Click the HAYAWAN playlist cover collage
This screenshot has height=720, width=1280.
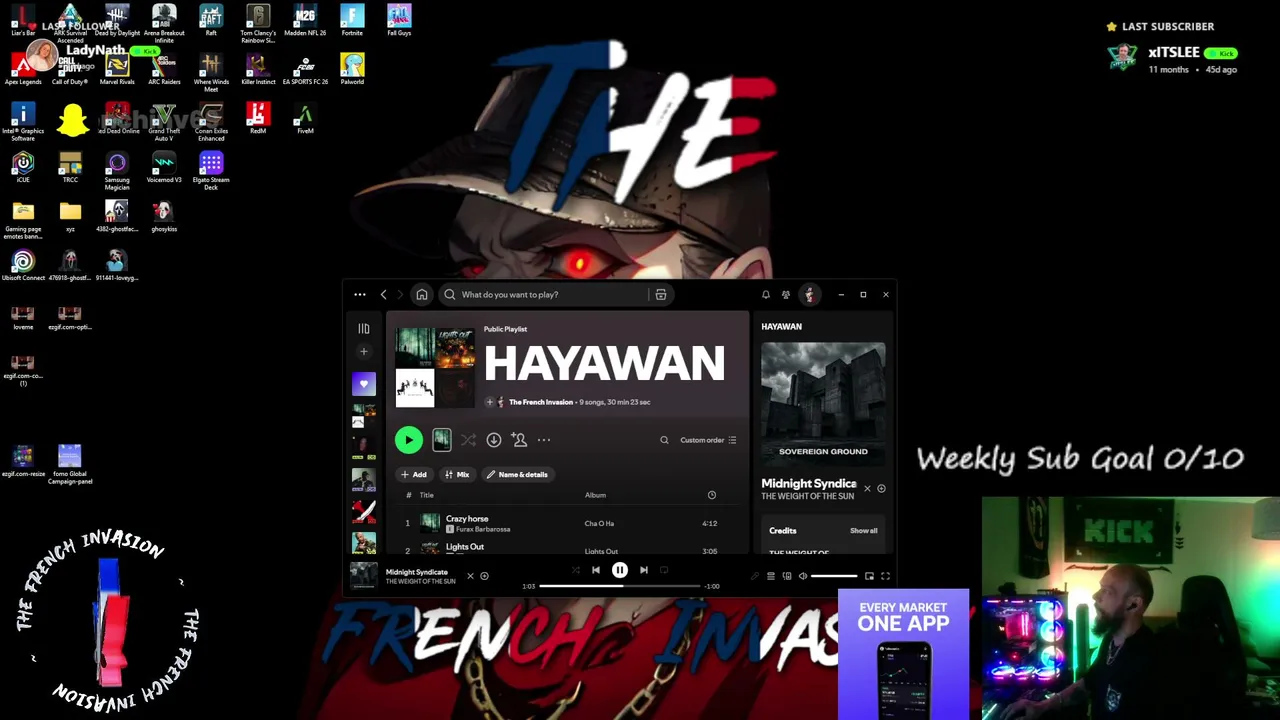[435, 368]
